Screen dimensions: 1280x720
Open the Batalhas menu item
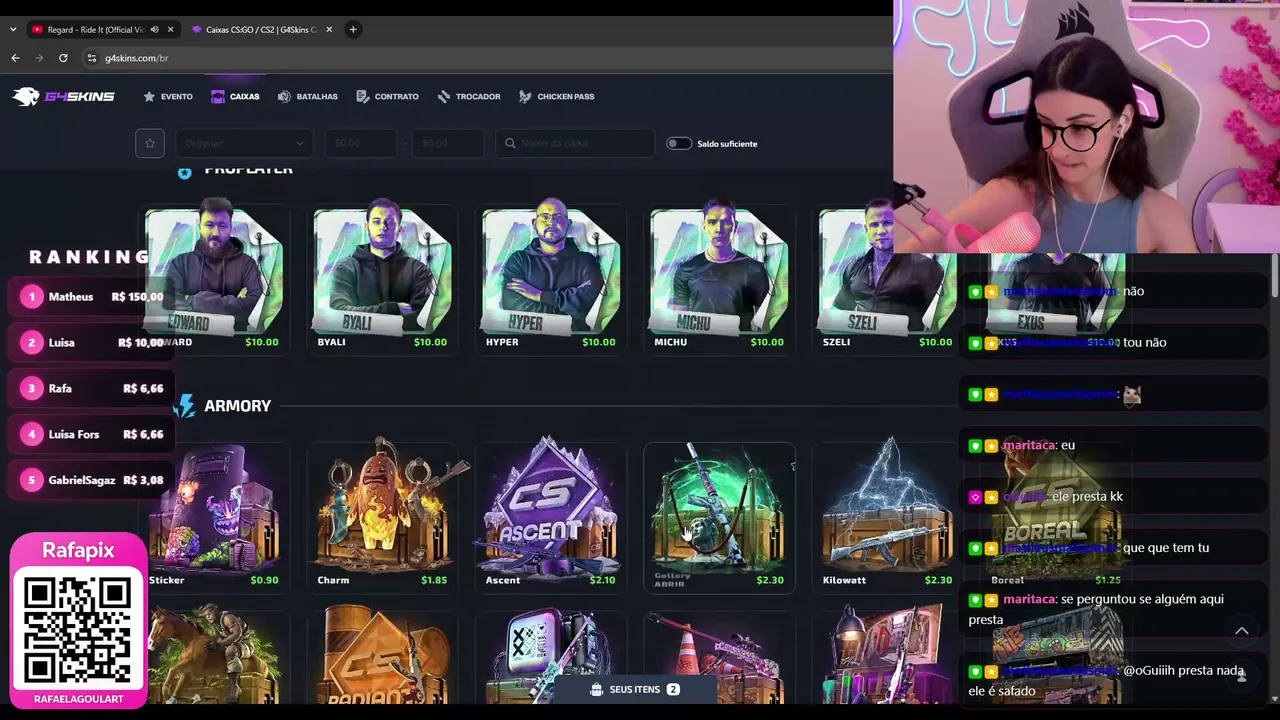308,97
